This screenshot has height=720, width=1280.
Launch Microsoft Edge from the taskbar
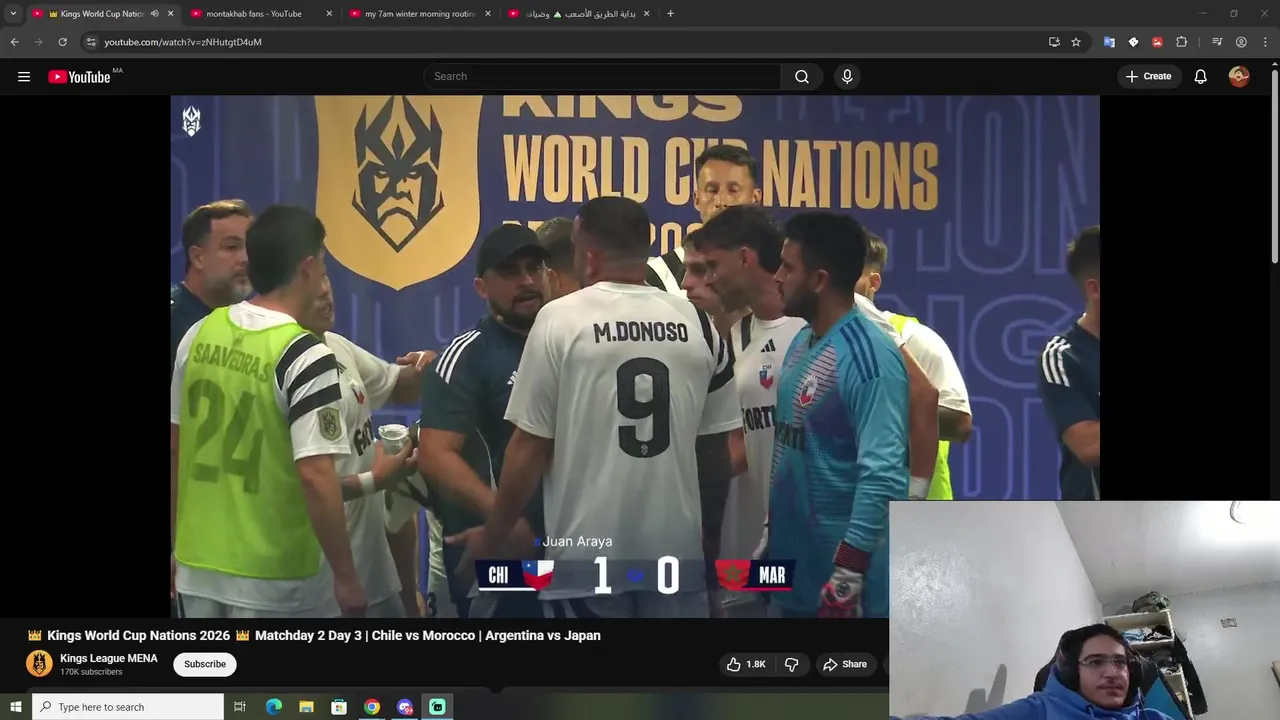(274, 707)
